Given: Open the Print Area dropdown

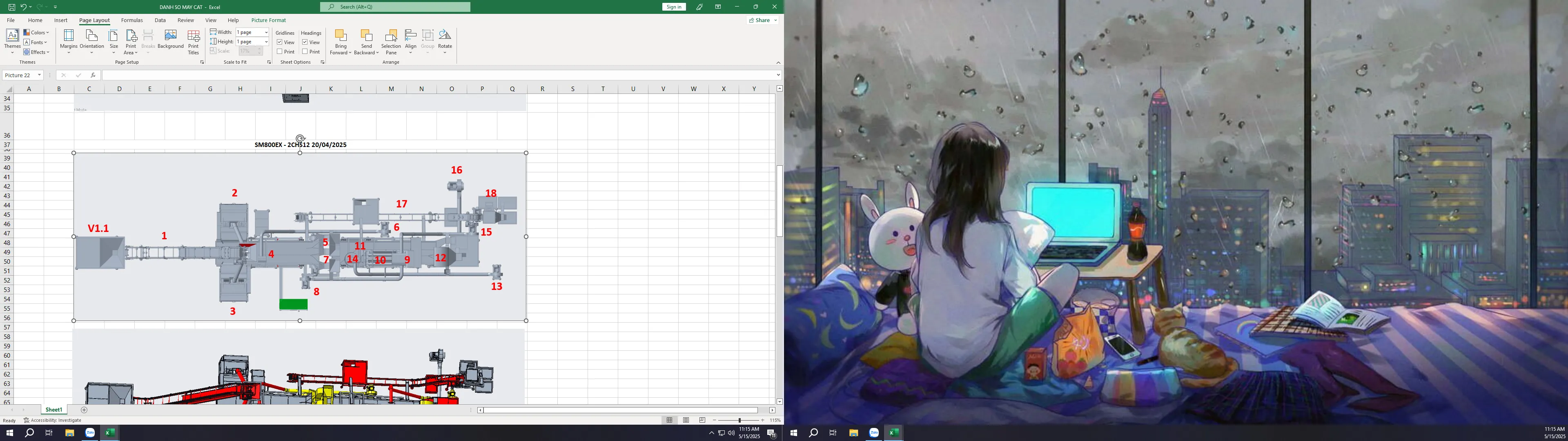Looking at the screenshot, I should pyautogui.click(x=131, y=41).
